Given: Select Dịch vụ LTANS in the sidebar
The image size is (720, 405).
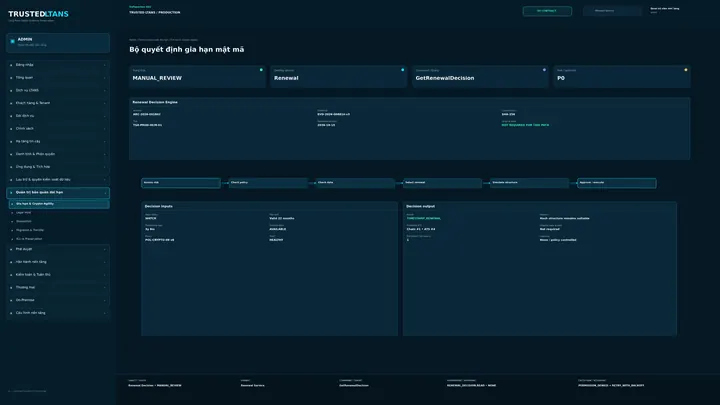Looking at the screenshot, I should (58, 90).
